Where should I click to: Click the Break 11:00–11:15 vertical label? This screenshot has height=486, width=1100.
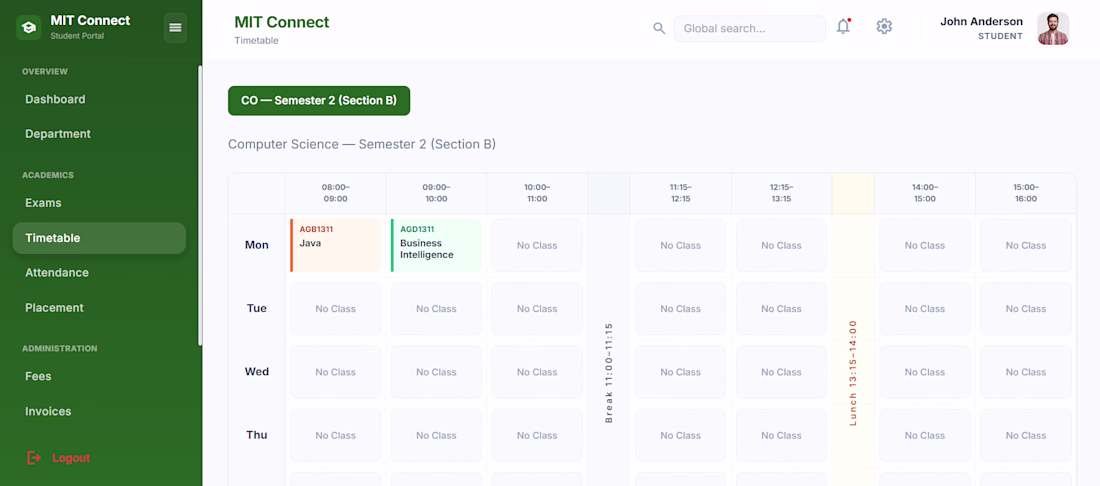tap(609, 373)
